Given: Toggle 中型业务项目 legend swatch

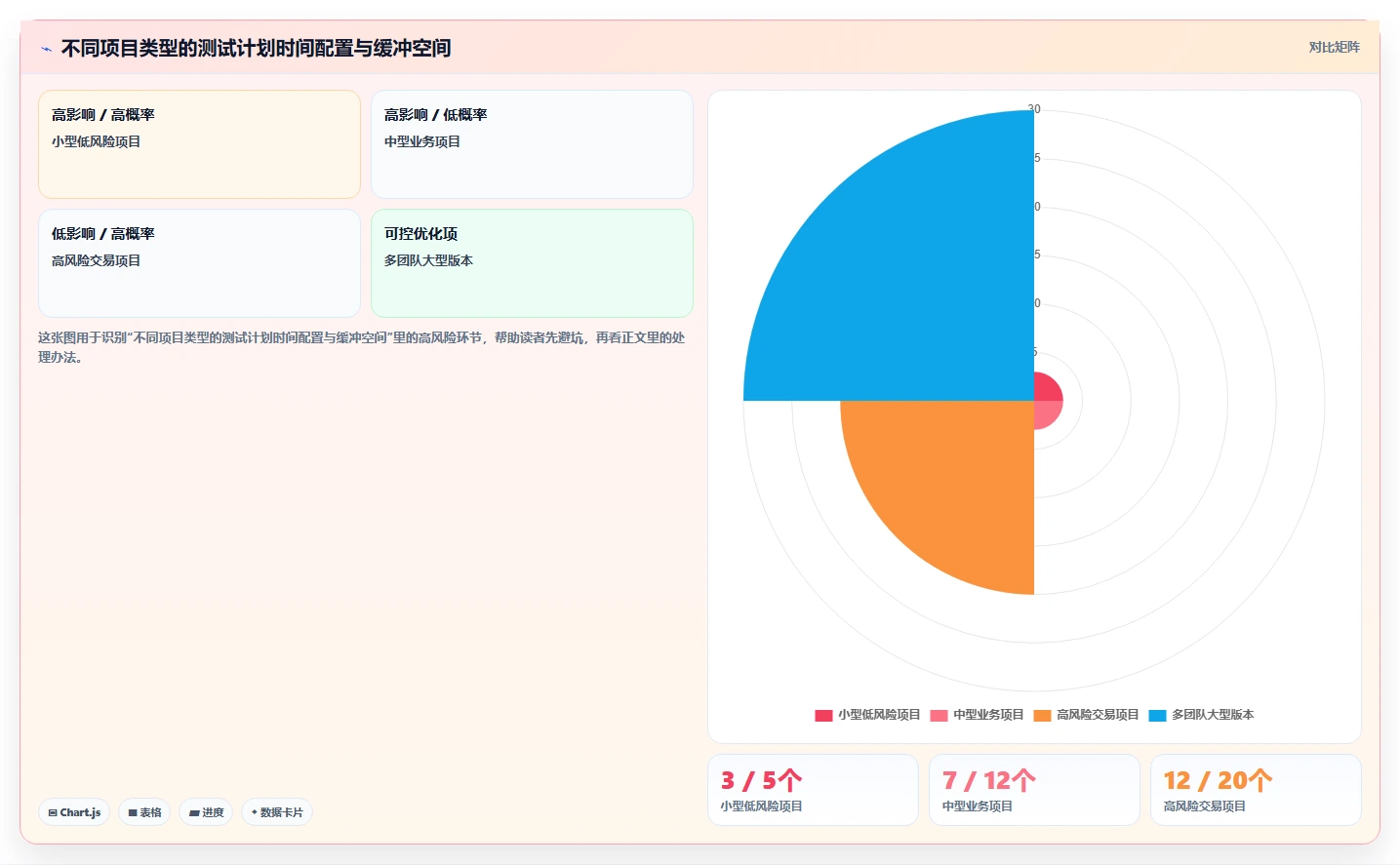Looking at the screenshot, I should click(x=939, y=715).
